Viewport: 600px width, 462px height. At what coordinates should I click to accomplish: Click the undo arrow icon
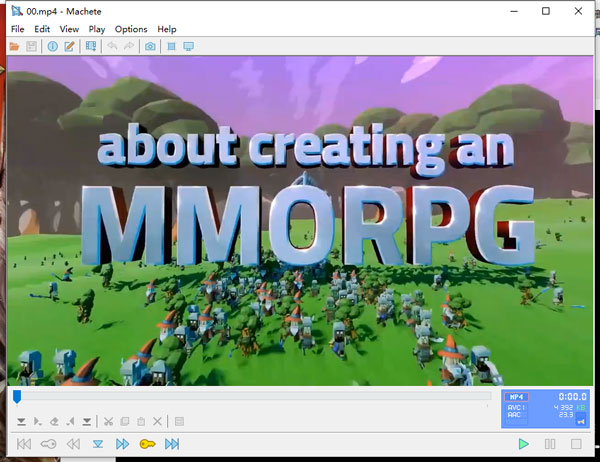[112, 46]
